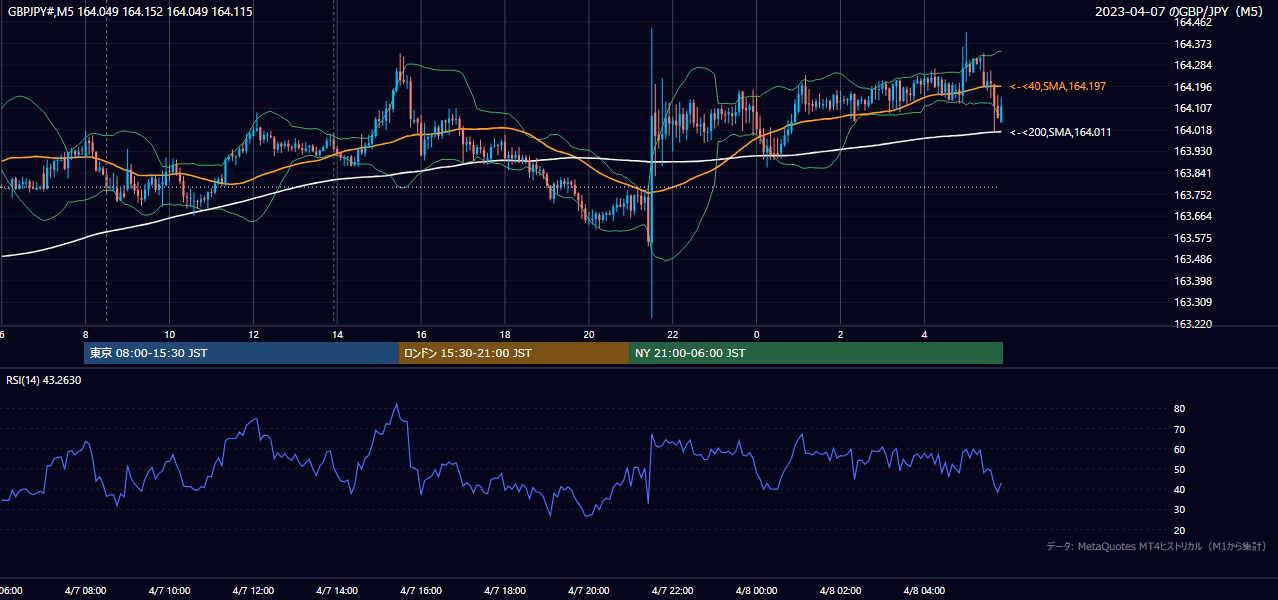
Task: Click hour tick 22 under the price chart
Action: [673, 334]
